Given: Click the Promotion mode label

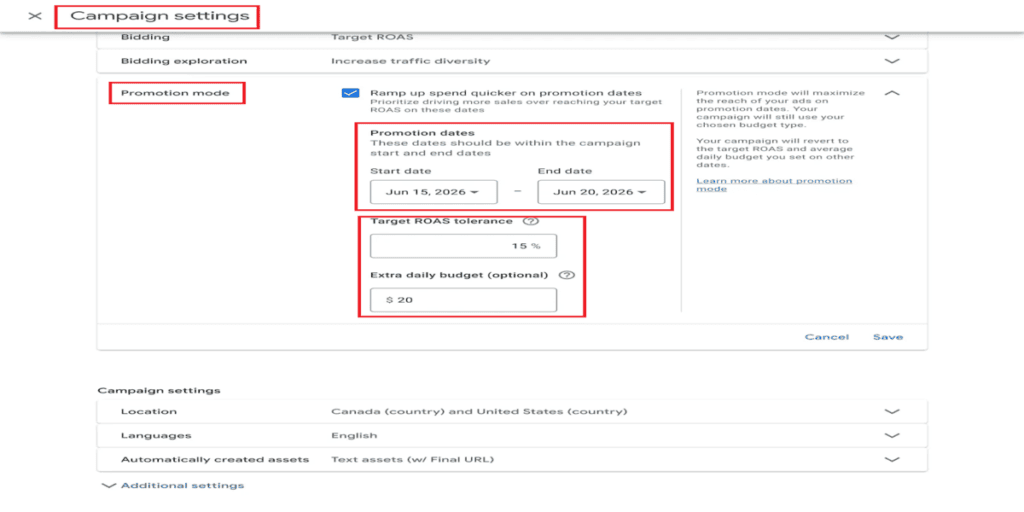Looking at the screenshot, I should point(175,93).
